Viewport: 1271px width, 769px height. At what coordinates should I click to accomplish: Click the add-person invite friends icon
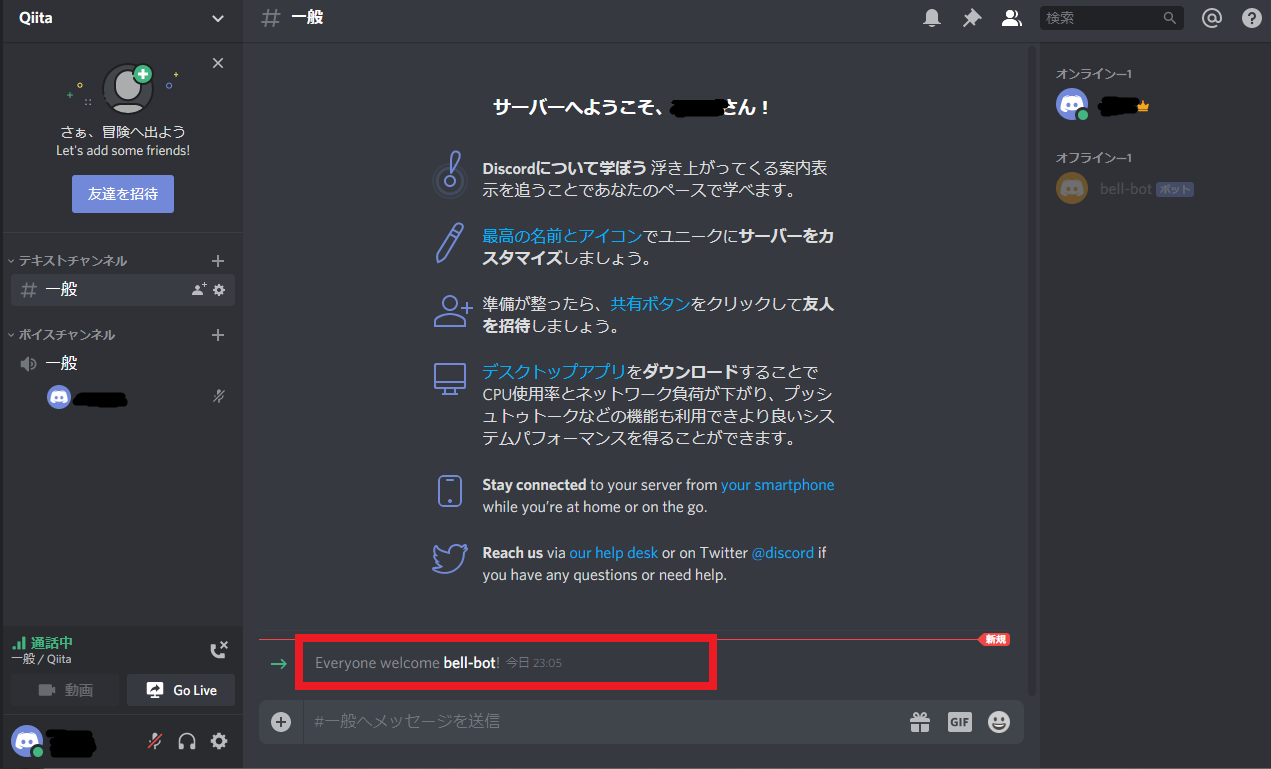tap(452, 311)
